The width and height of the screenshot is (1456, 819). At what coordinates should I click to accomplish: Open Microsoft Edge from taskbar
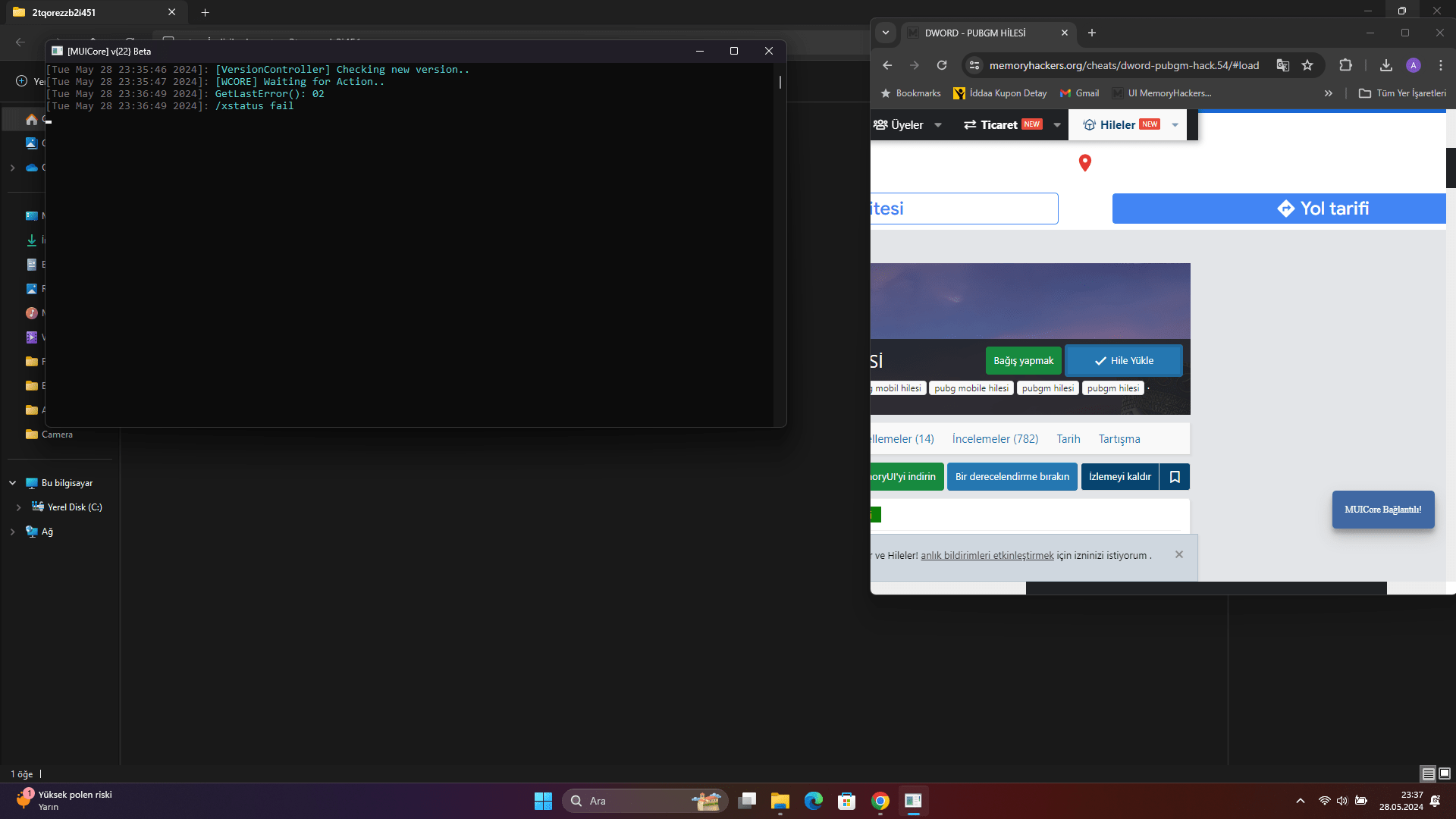coord(814,801)
